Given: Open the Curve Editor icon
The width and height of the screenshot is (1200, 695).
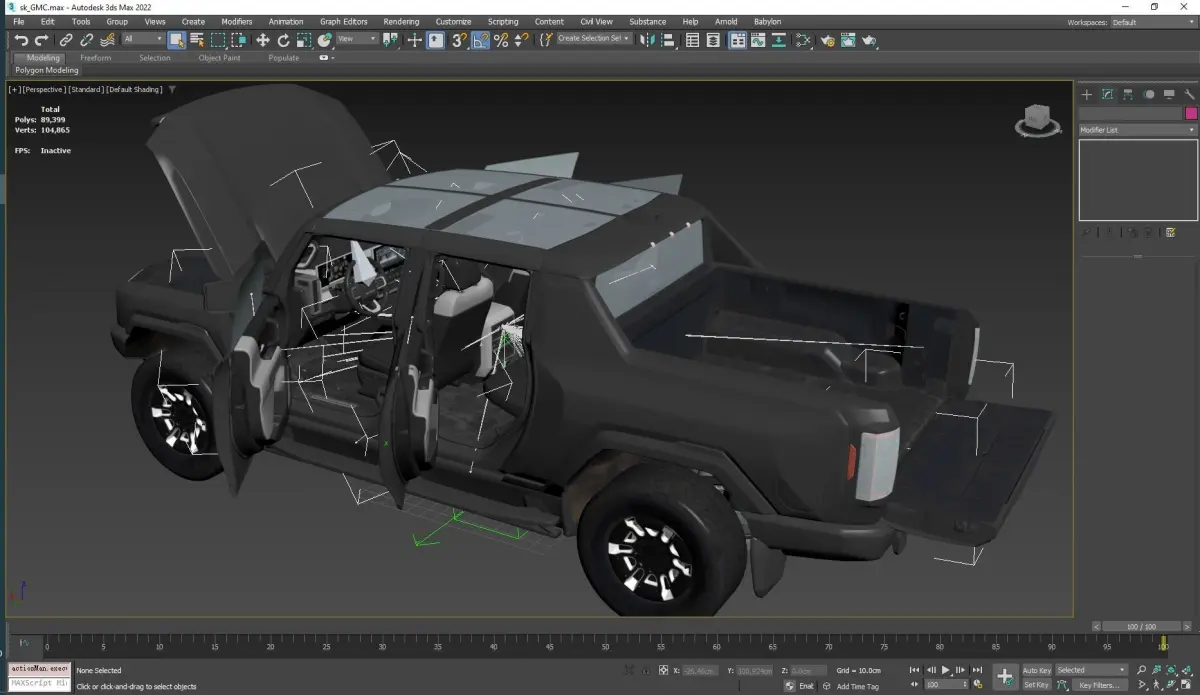Looking at the screenshot, I should coord(758,40).
